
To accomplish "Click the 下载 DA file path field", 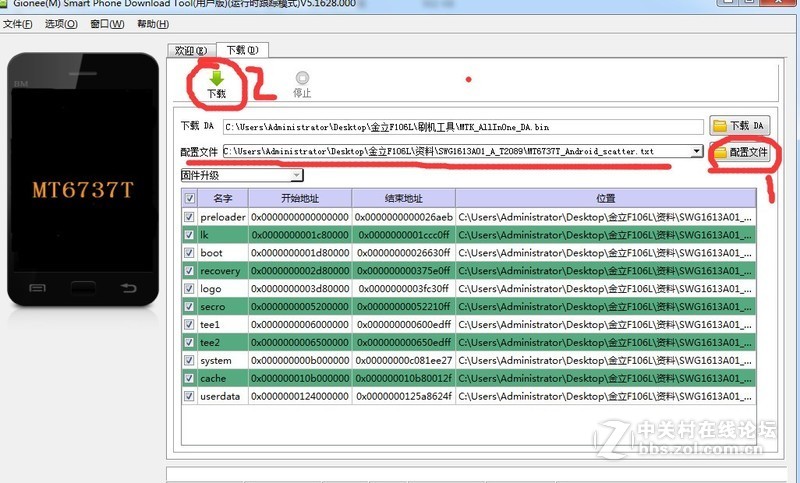I will click(x=463, y=126).
